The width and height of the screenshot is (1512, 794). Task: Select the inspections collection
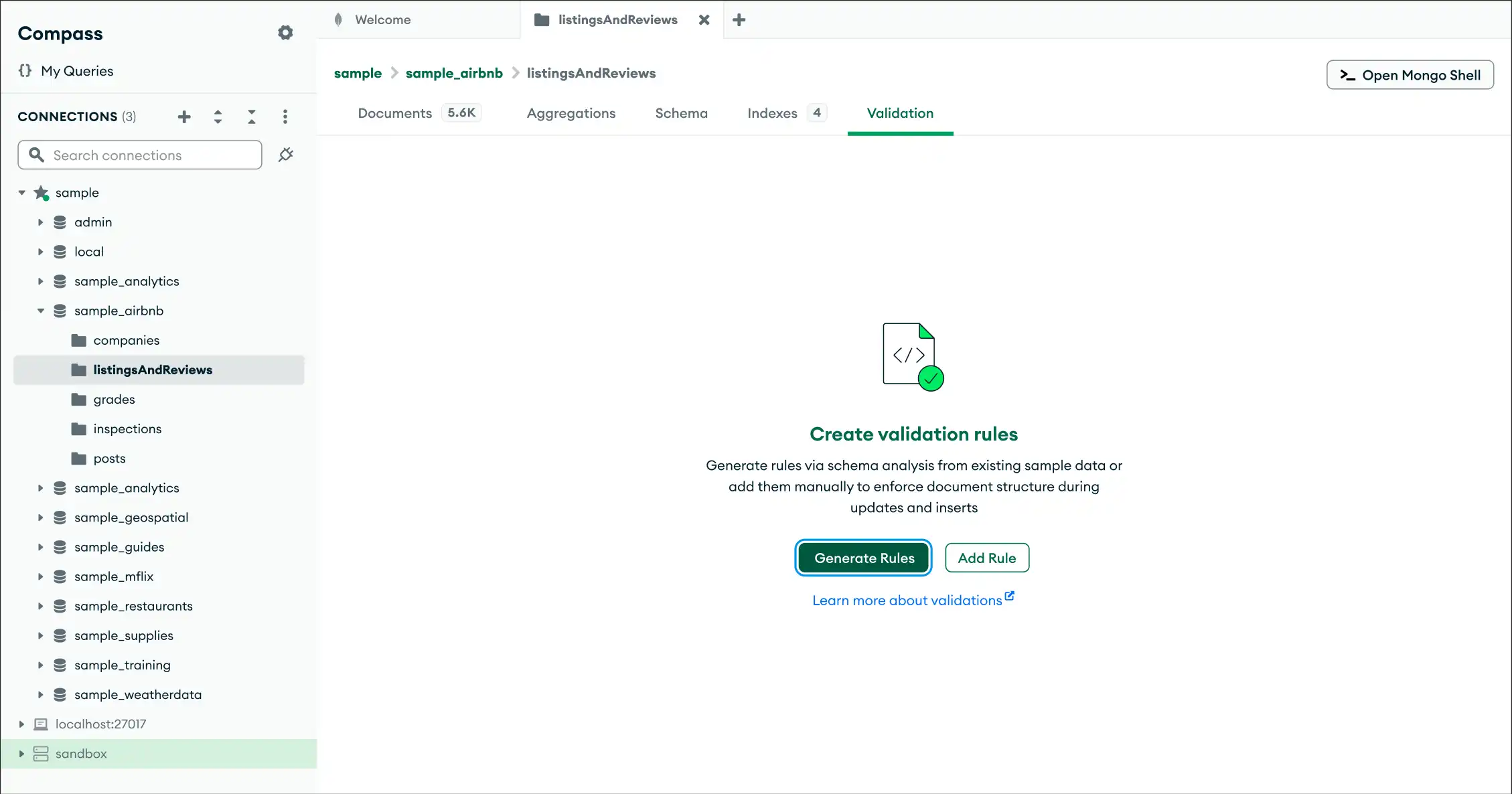point(127,428)
